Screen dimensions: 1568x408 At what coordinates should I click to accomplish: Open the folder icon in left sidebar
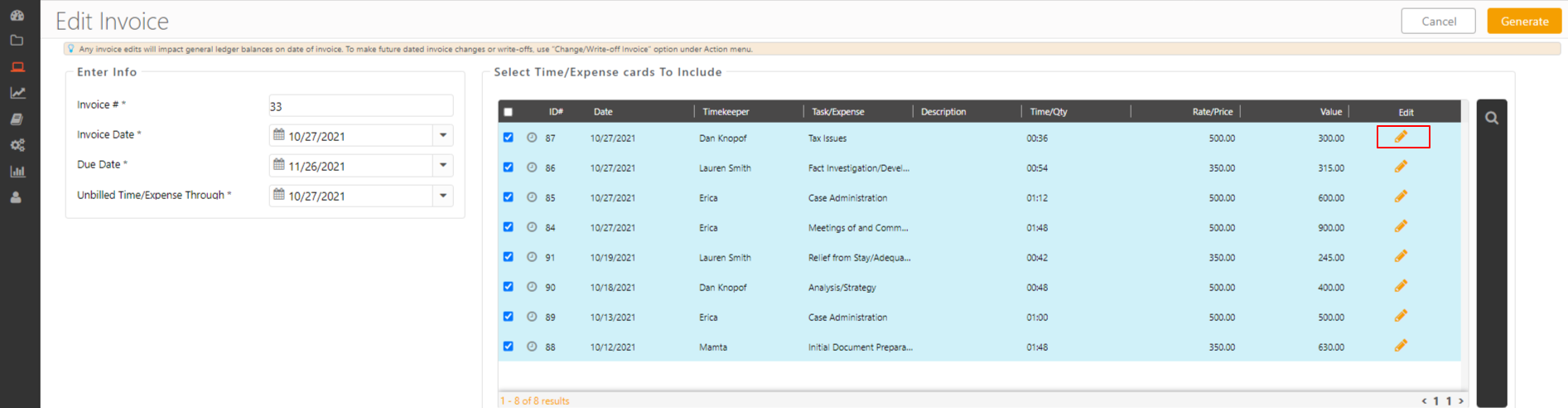point(17,40)
